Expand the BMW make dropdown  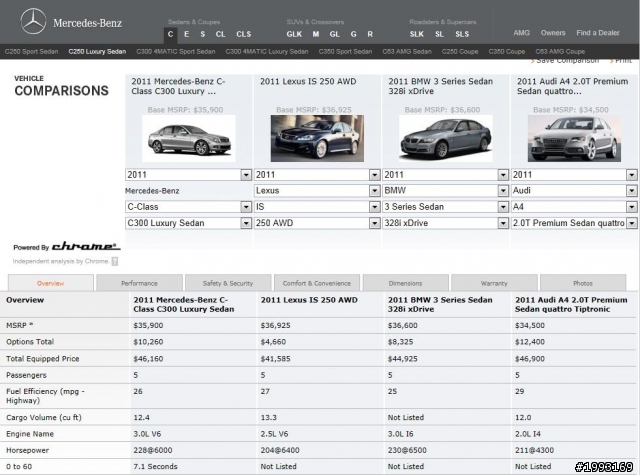tap(446, 191)
